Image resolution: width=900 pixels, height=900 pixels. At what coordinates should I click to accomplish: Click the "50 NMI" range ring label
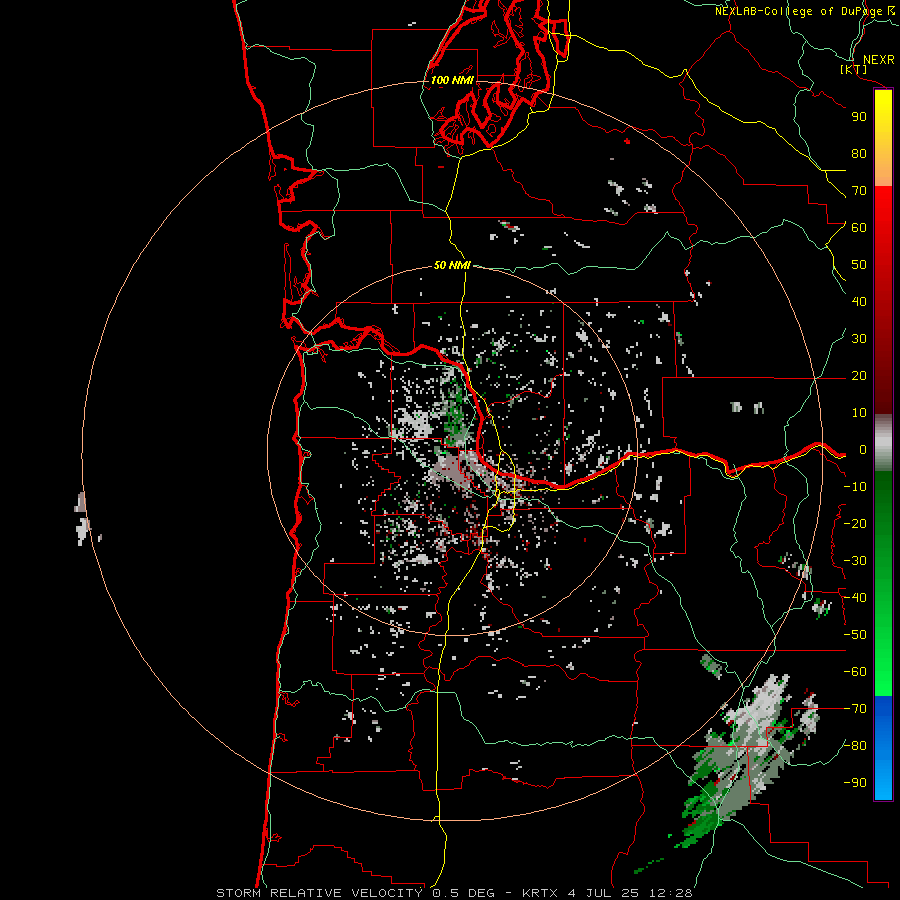(x=452, y=265)
